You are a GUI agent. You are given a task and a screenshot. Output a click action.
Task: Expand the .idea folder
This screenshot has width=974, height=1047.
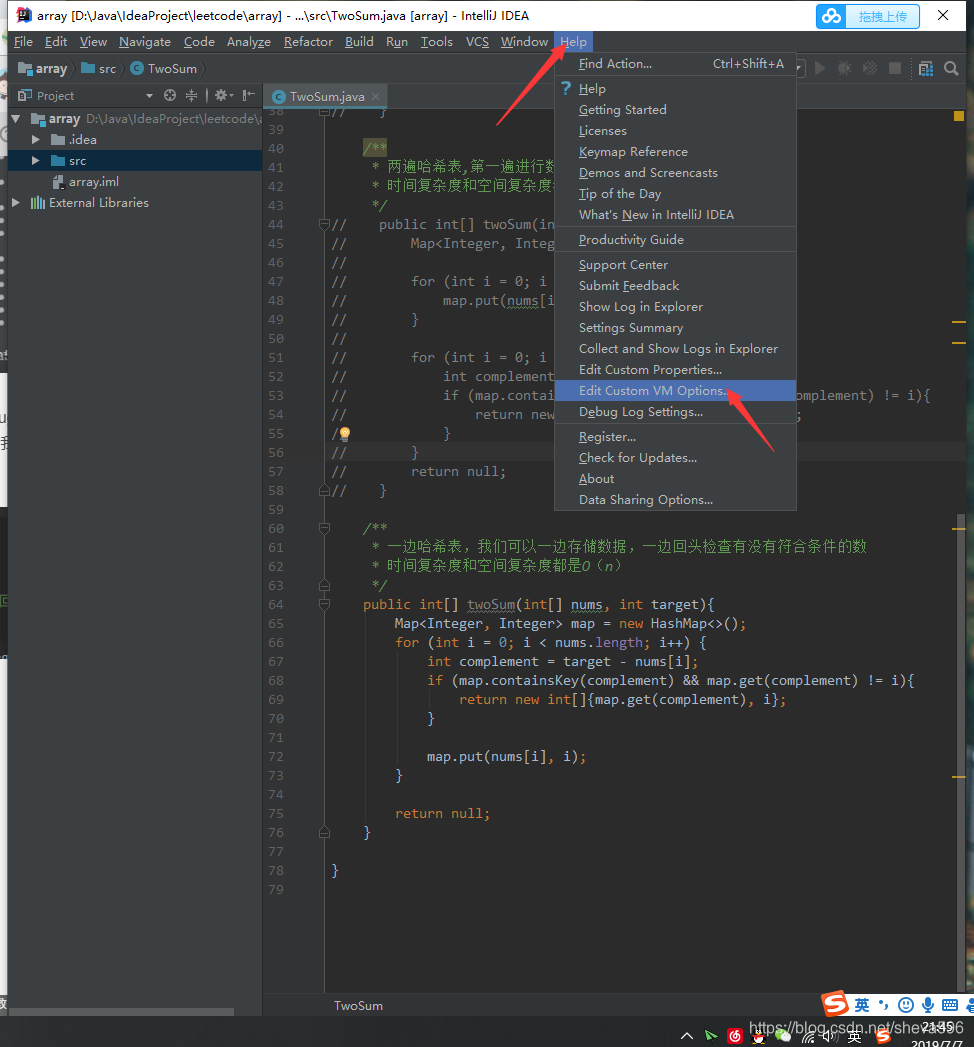click(35, 140)
